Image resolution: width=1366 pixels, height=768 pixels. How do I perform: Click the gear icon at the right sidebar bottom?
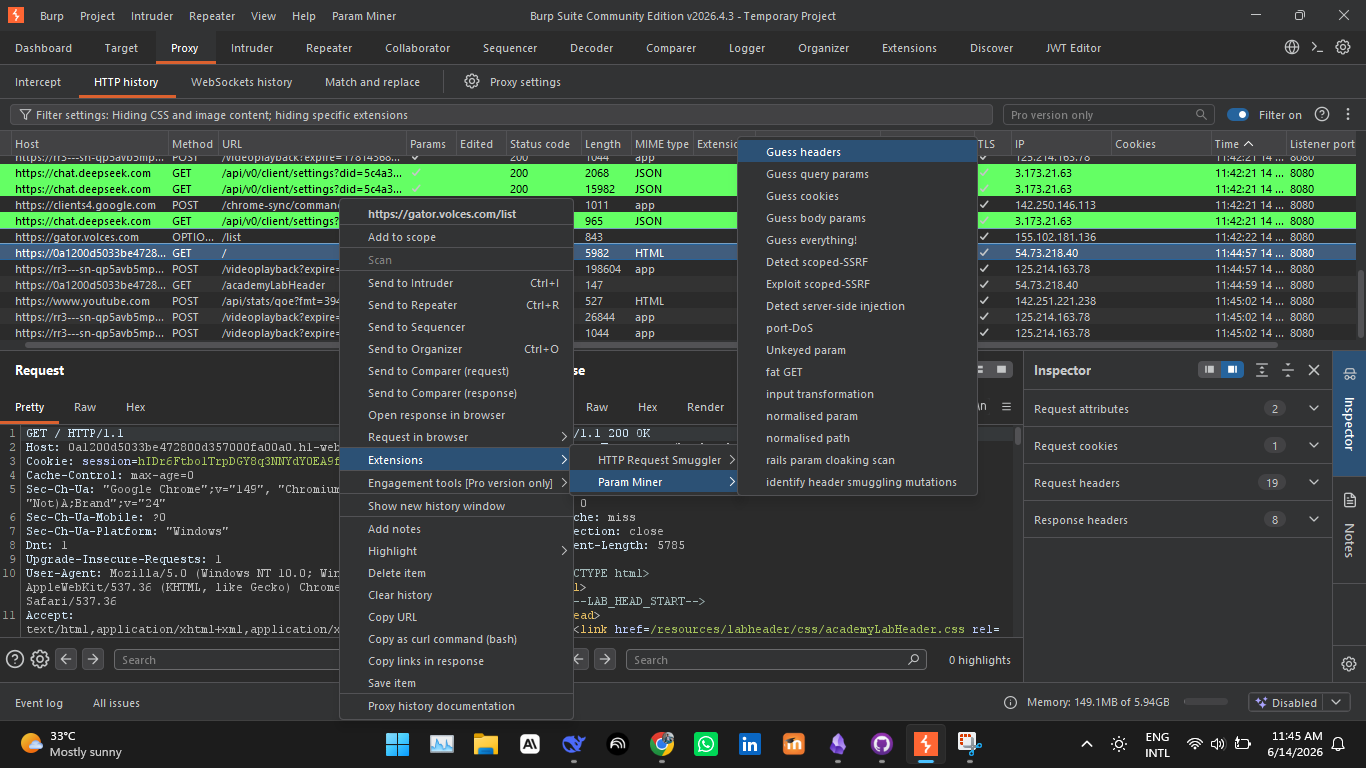tap(1349, 664)
